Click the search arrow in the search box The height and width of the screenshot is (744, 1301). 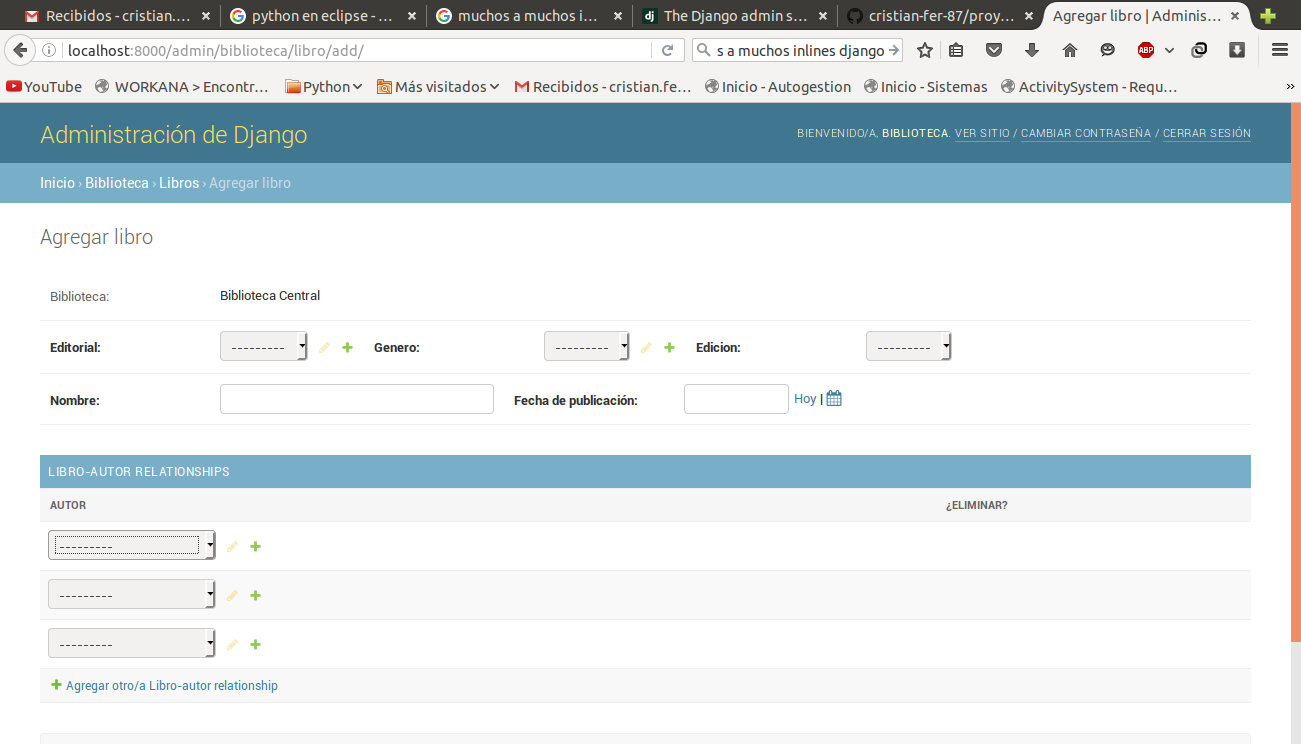(894, 50)
